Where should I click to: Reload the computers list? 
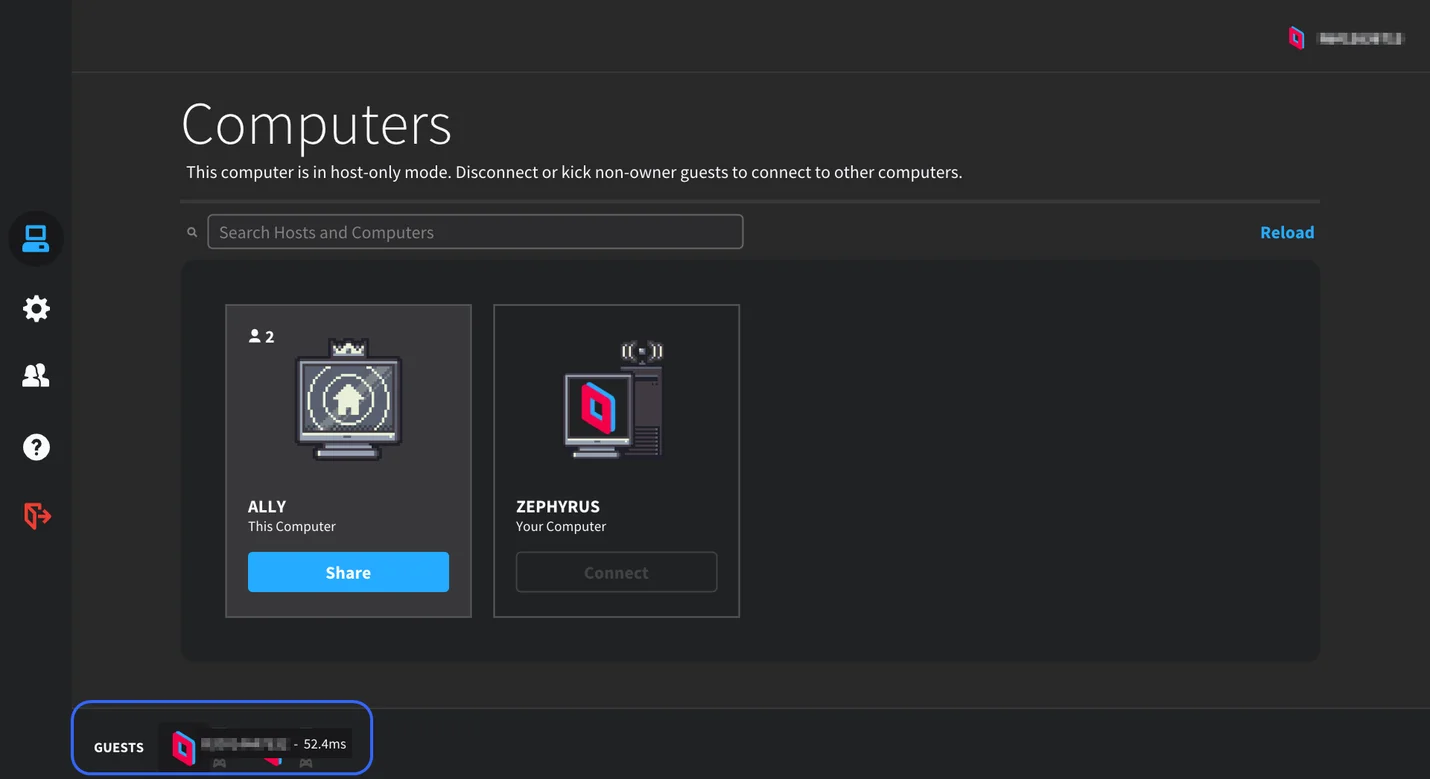pos(1287,232)
